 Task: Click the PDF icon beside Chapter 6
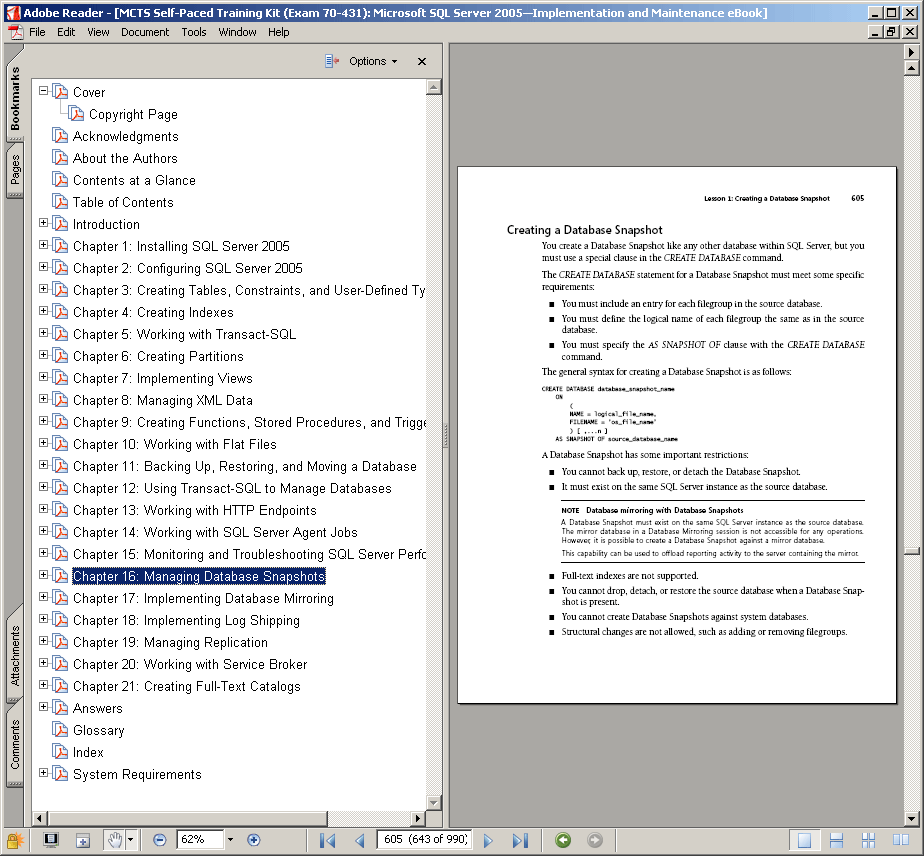pyautogui.click(x=60, y=355)
